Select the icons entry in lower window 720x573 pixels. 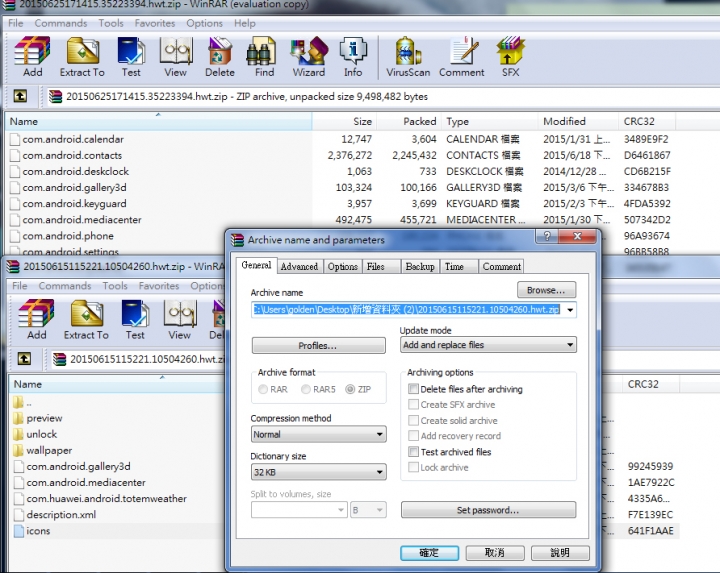(x=38, y=531)
